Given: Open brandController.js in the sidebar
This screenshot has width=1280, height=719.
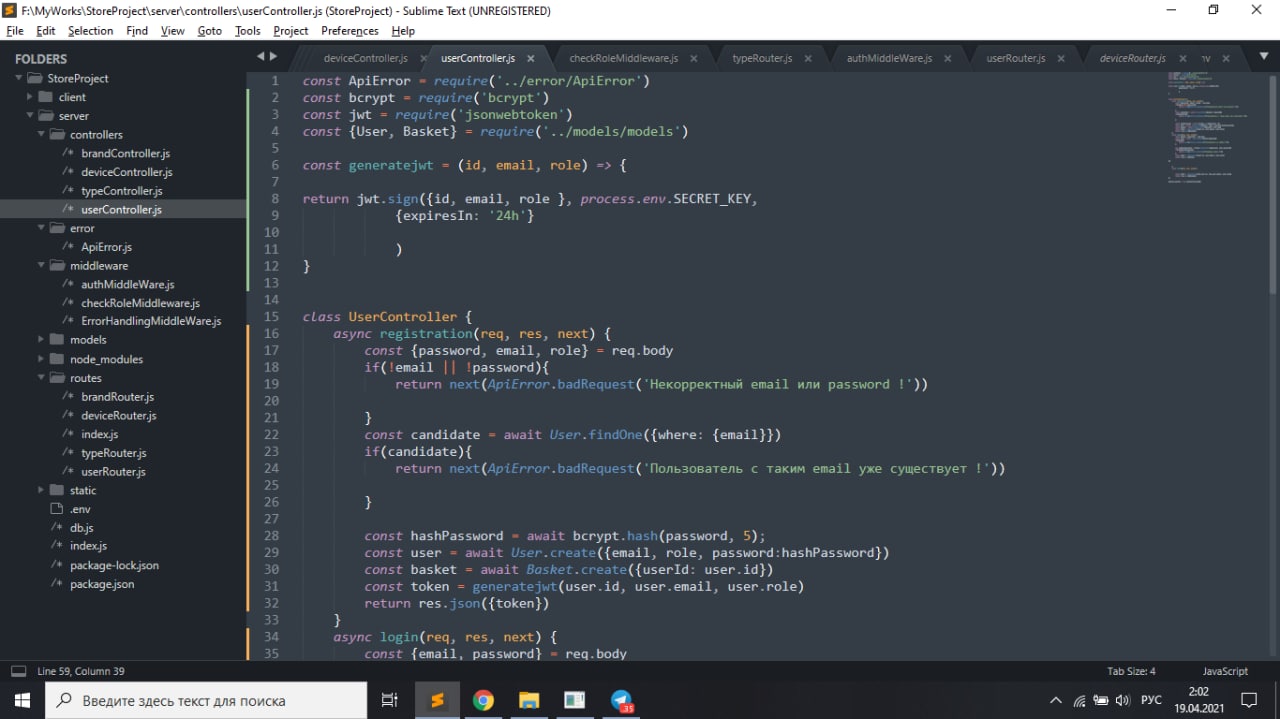Looking at the screenshot, I should 125,153.
